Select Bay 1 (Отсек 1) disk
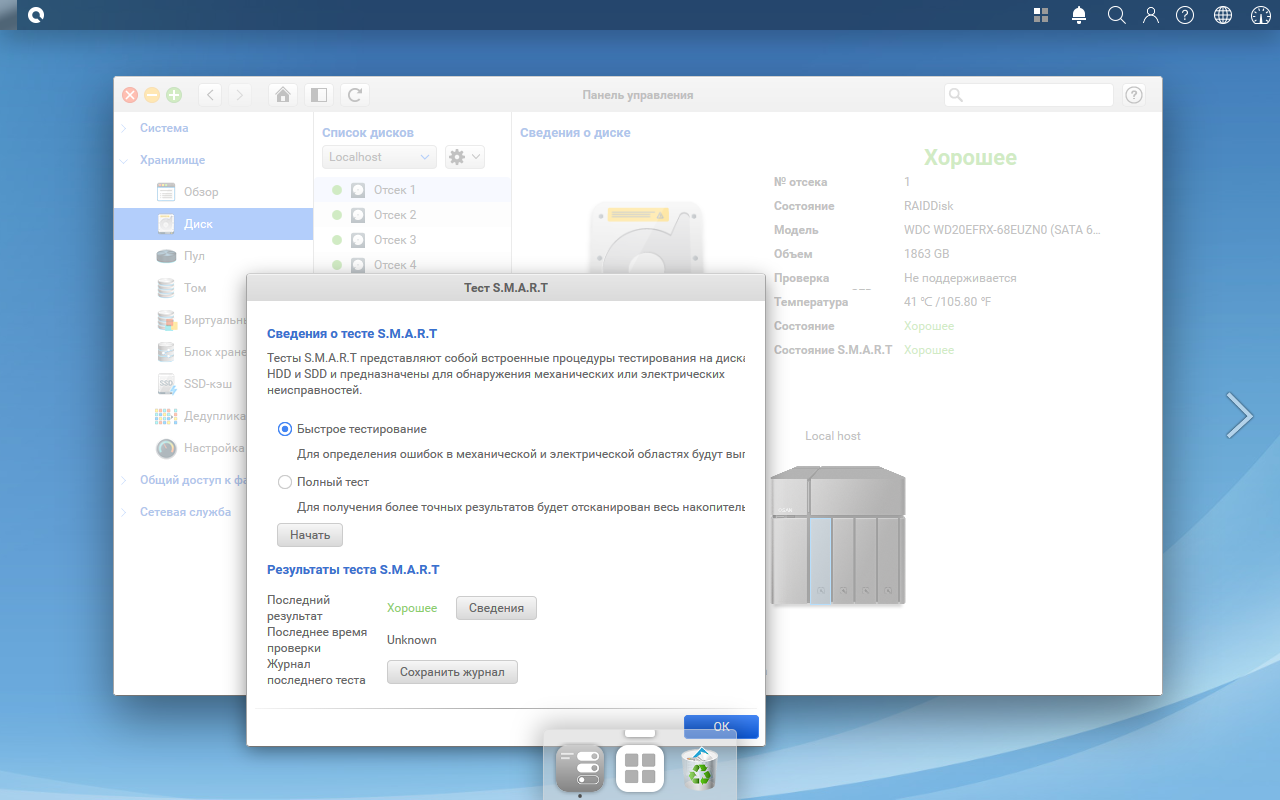Screen dimensions: 1280x800 click(412, 190)
